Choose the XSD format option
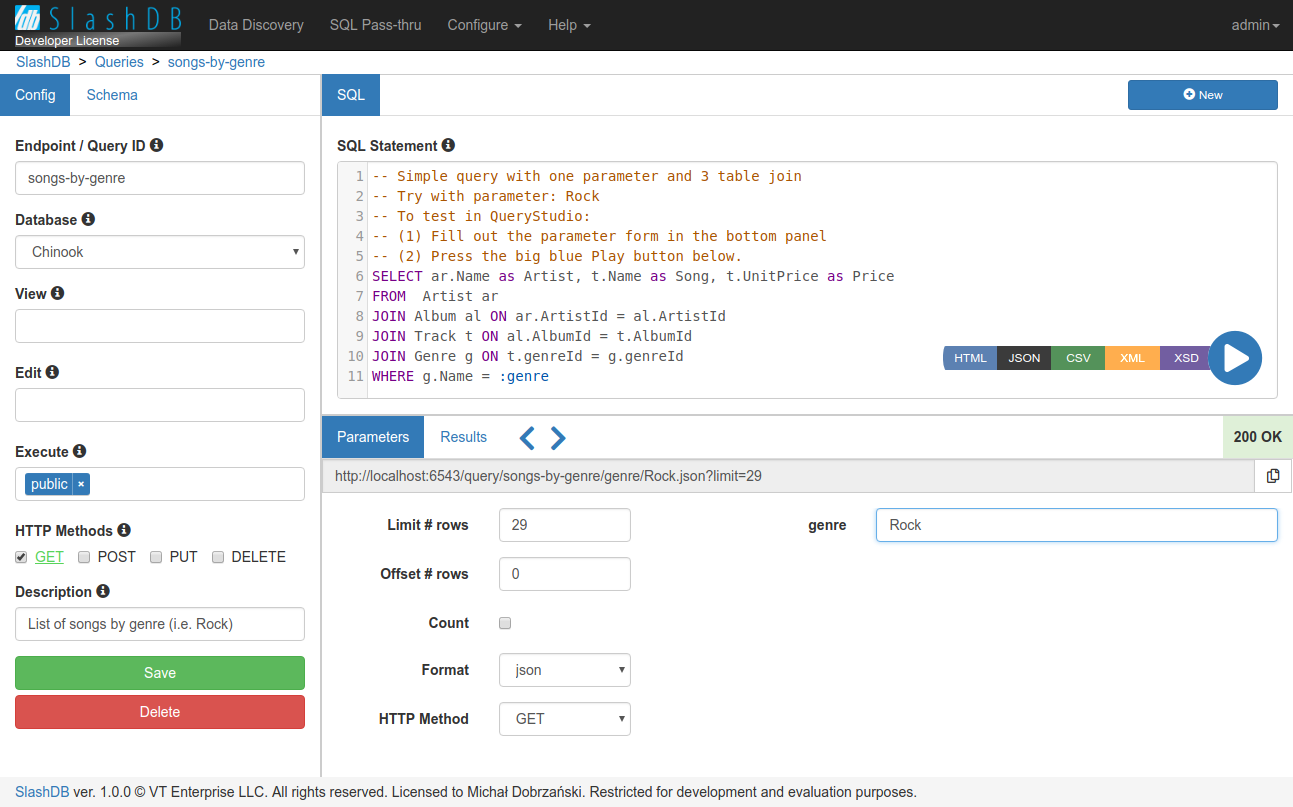Image resolution: width=1293 pixels, height=807 pixels. (x=1185, y=357)
